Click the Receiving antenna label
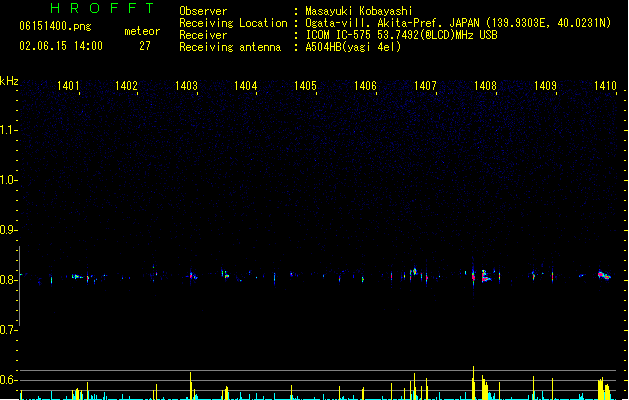The width and height of the screenshot is (629, 400). (230, 47)
